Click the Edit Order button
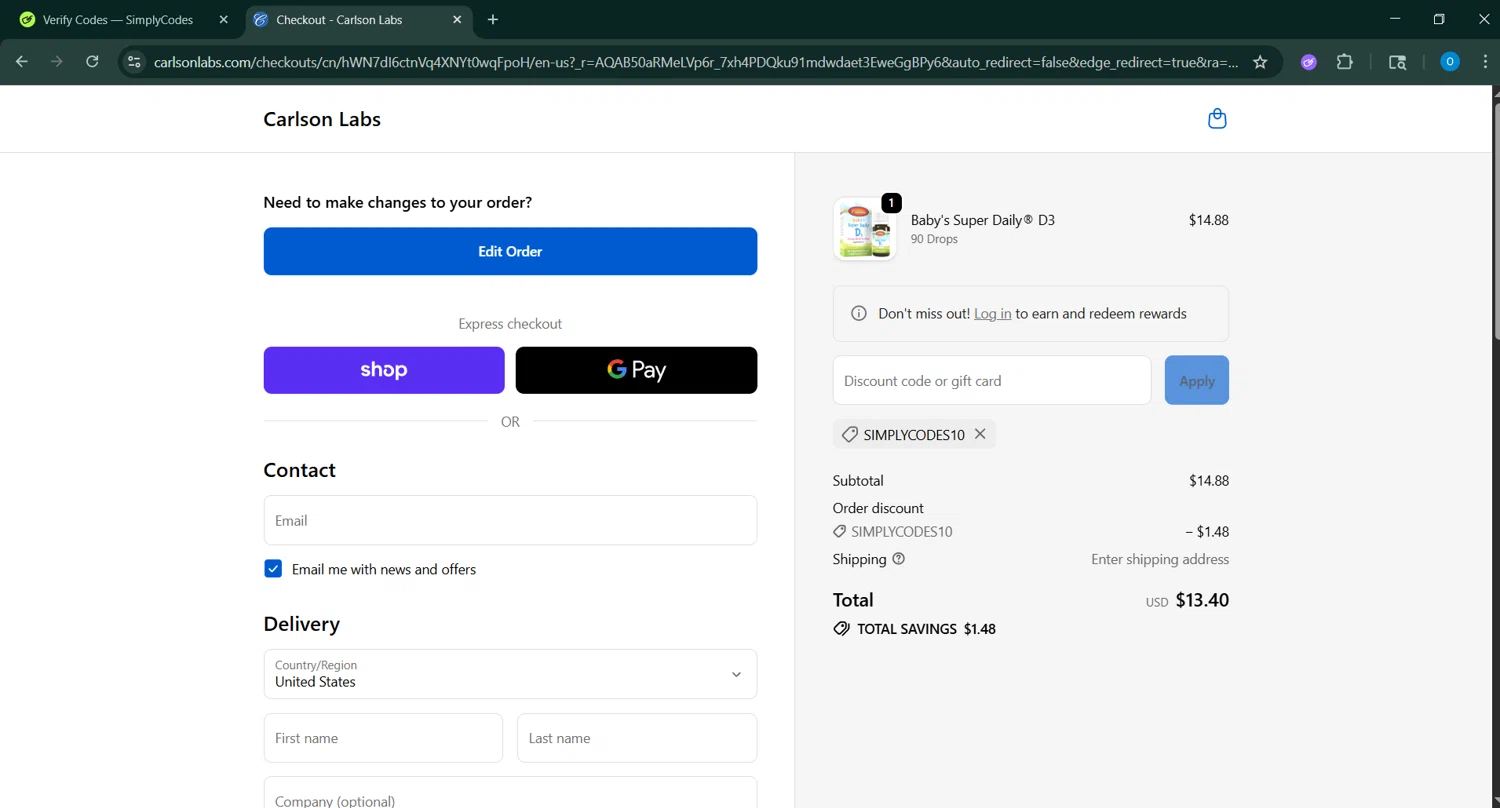Screen dimensions: 1500x808 coord(510,251)
